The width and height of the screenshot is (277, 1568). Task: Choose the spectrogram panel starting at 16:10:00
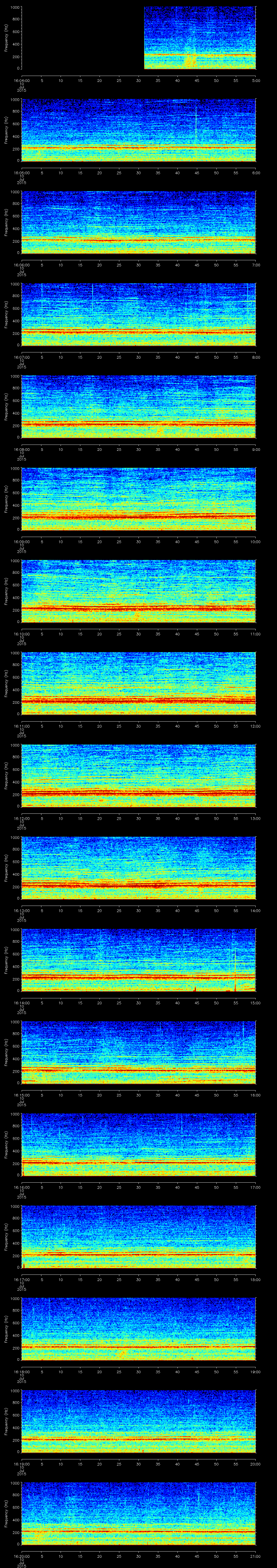[139, 592]
